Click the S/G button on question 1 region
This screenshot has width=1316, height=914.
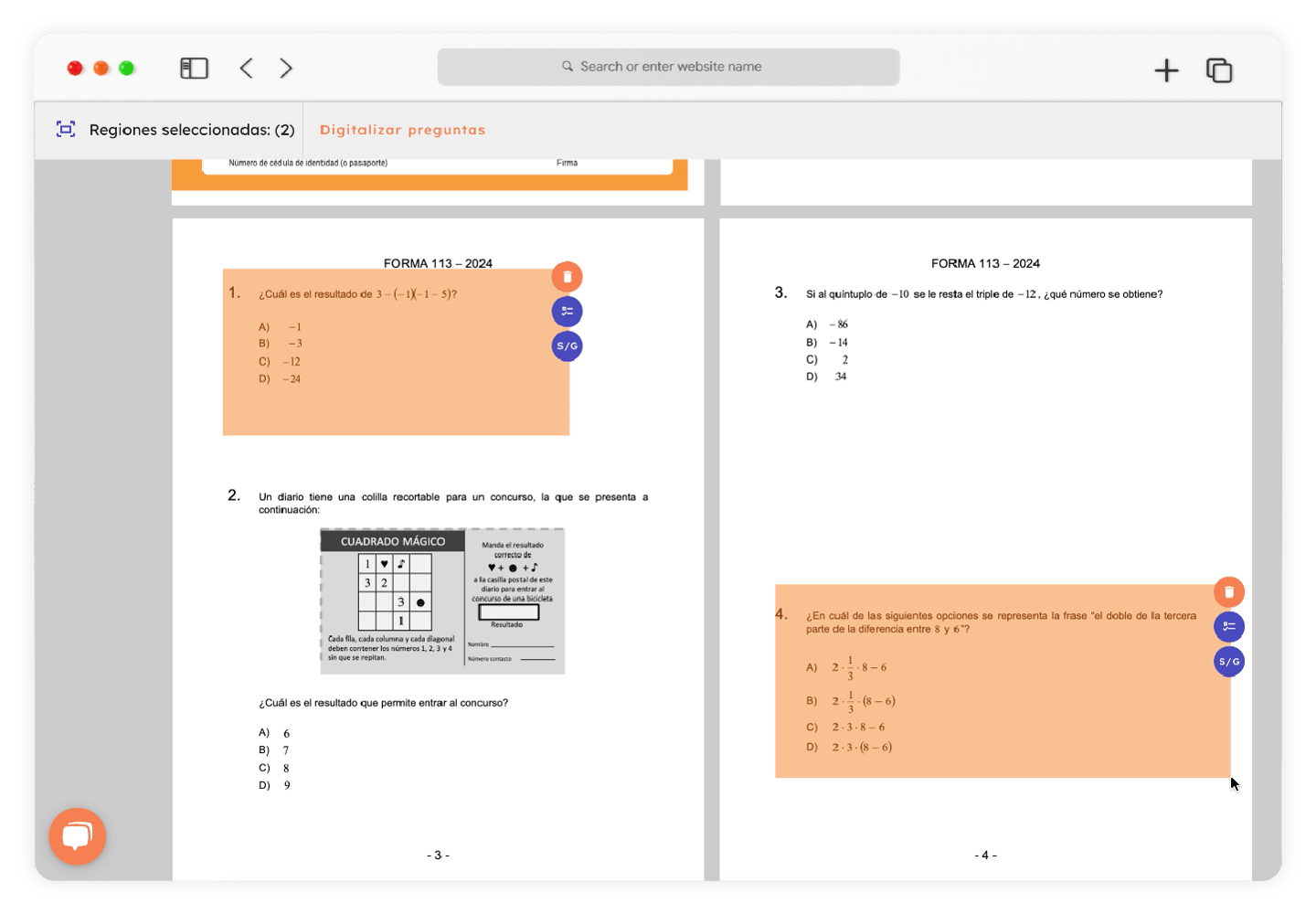(x=567, y=346)
